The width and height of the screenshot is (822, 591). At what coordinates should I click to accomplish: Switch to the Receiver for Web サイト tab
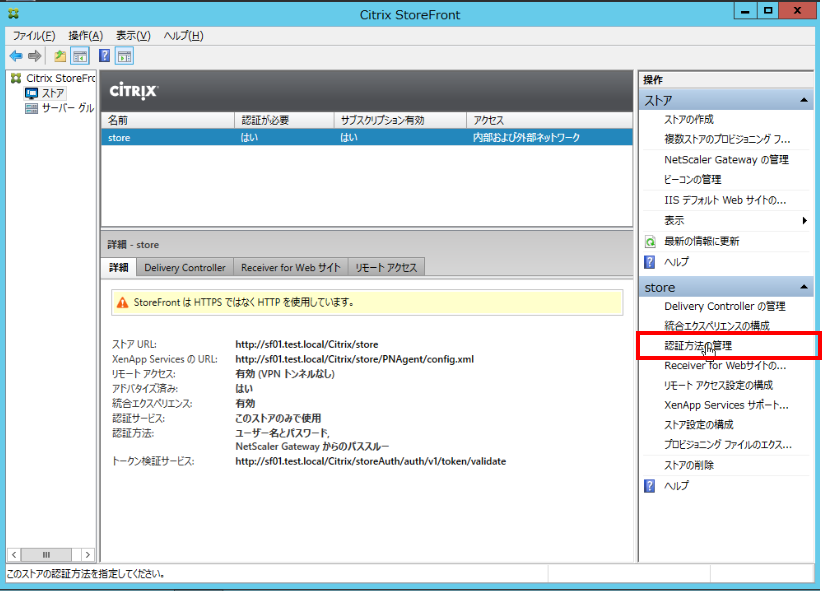(x=290, y=267)
